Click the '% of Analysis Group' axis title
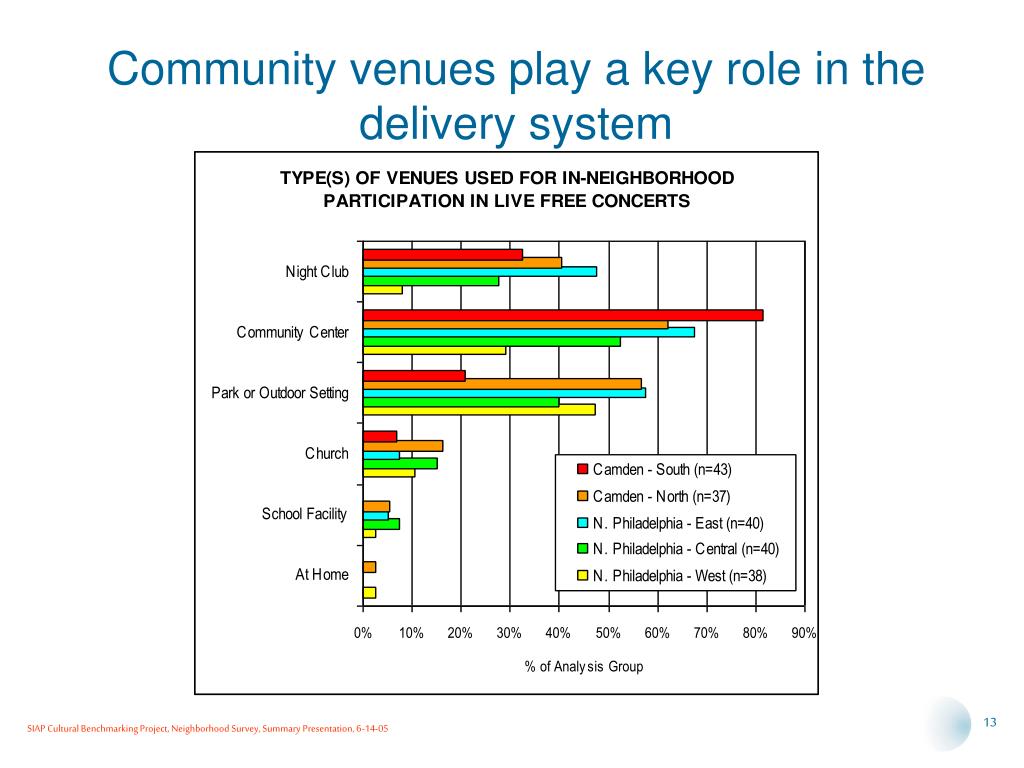This screenshot has width=1024, height=768. (x=584, y=667)
